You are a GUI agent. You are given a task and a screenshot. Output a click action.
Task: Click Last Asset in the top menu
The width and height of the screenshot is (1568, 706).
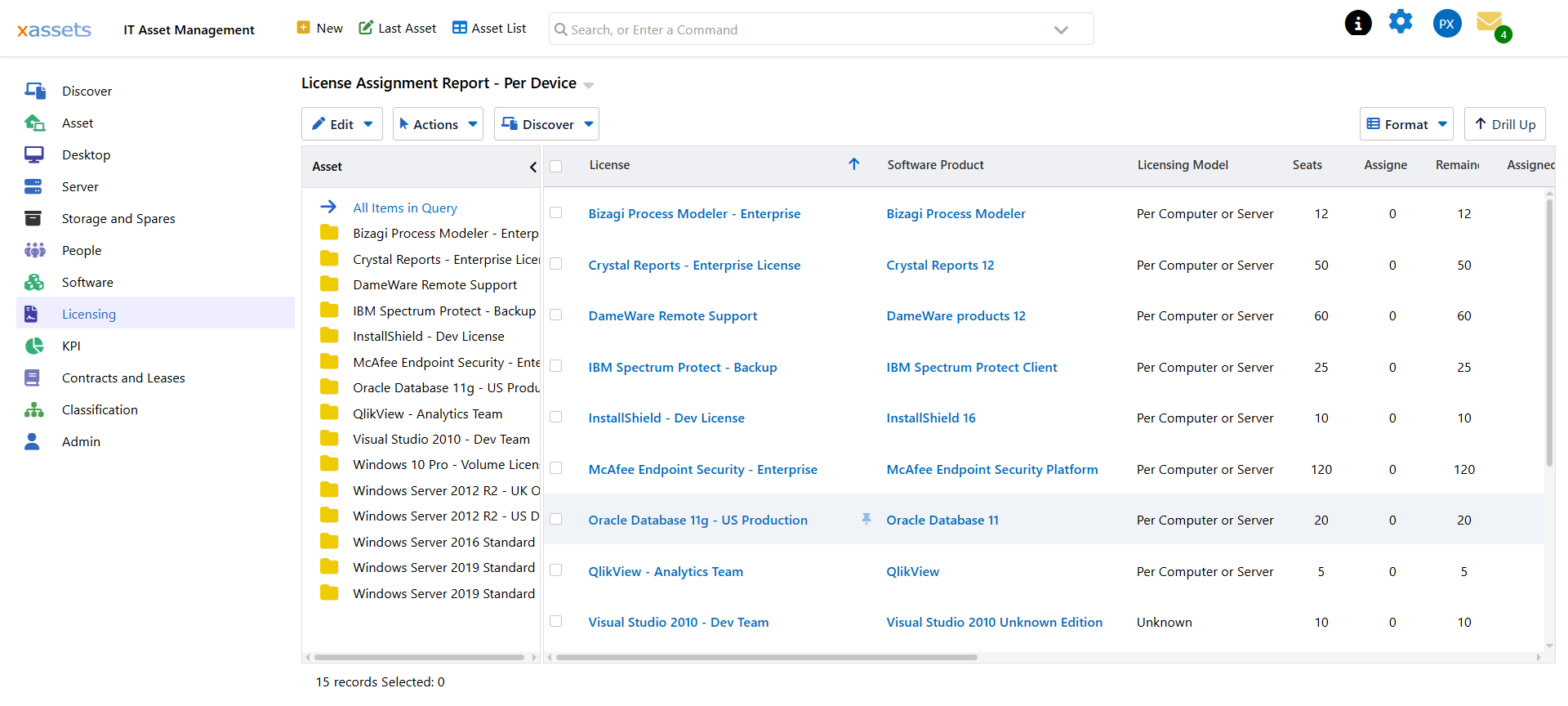click(x=398, y=28)
